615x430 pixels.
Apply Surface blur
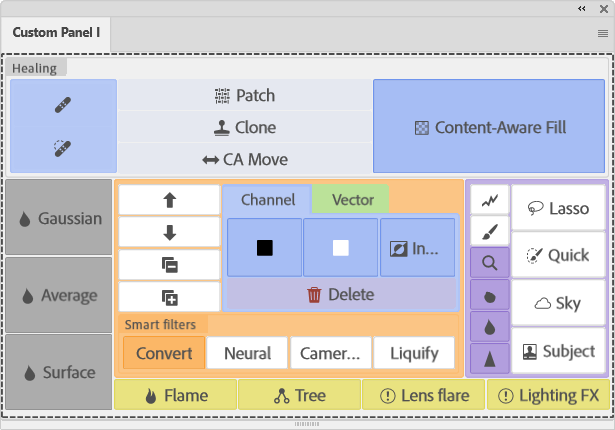click(x=59, y=372)
